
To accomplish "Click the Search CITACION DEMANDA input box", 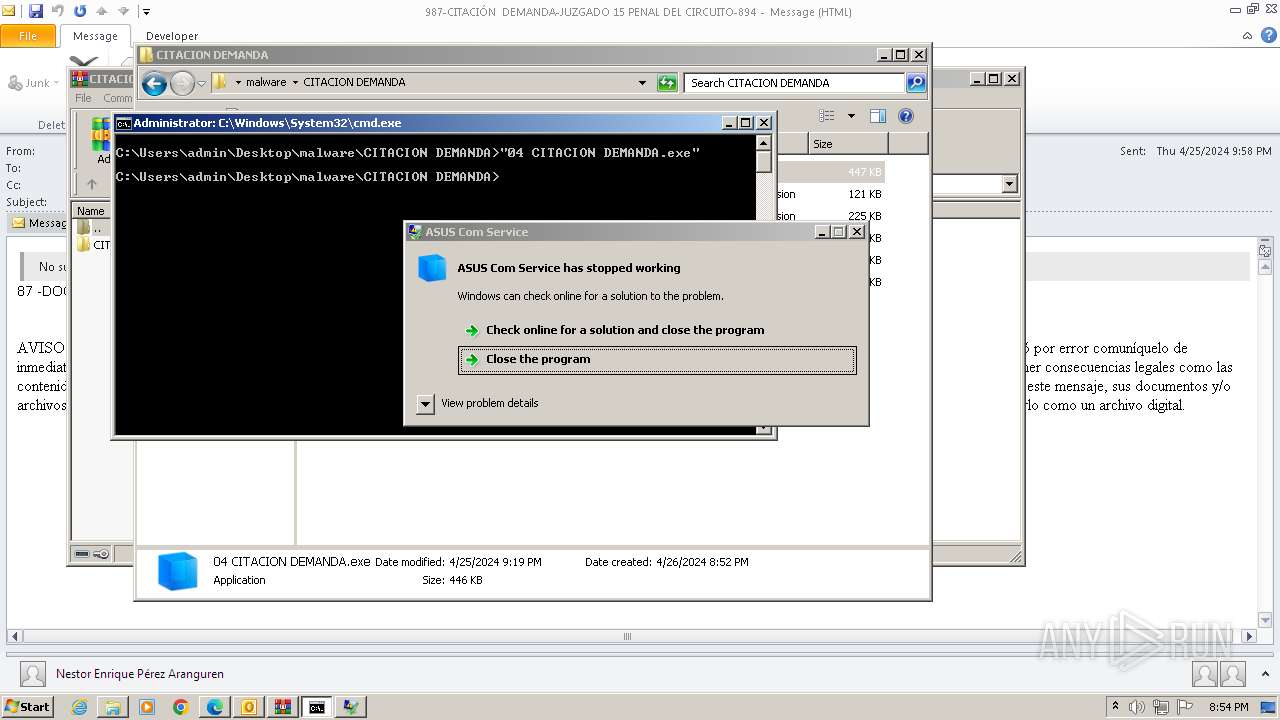I will (795, 83).
